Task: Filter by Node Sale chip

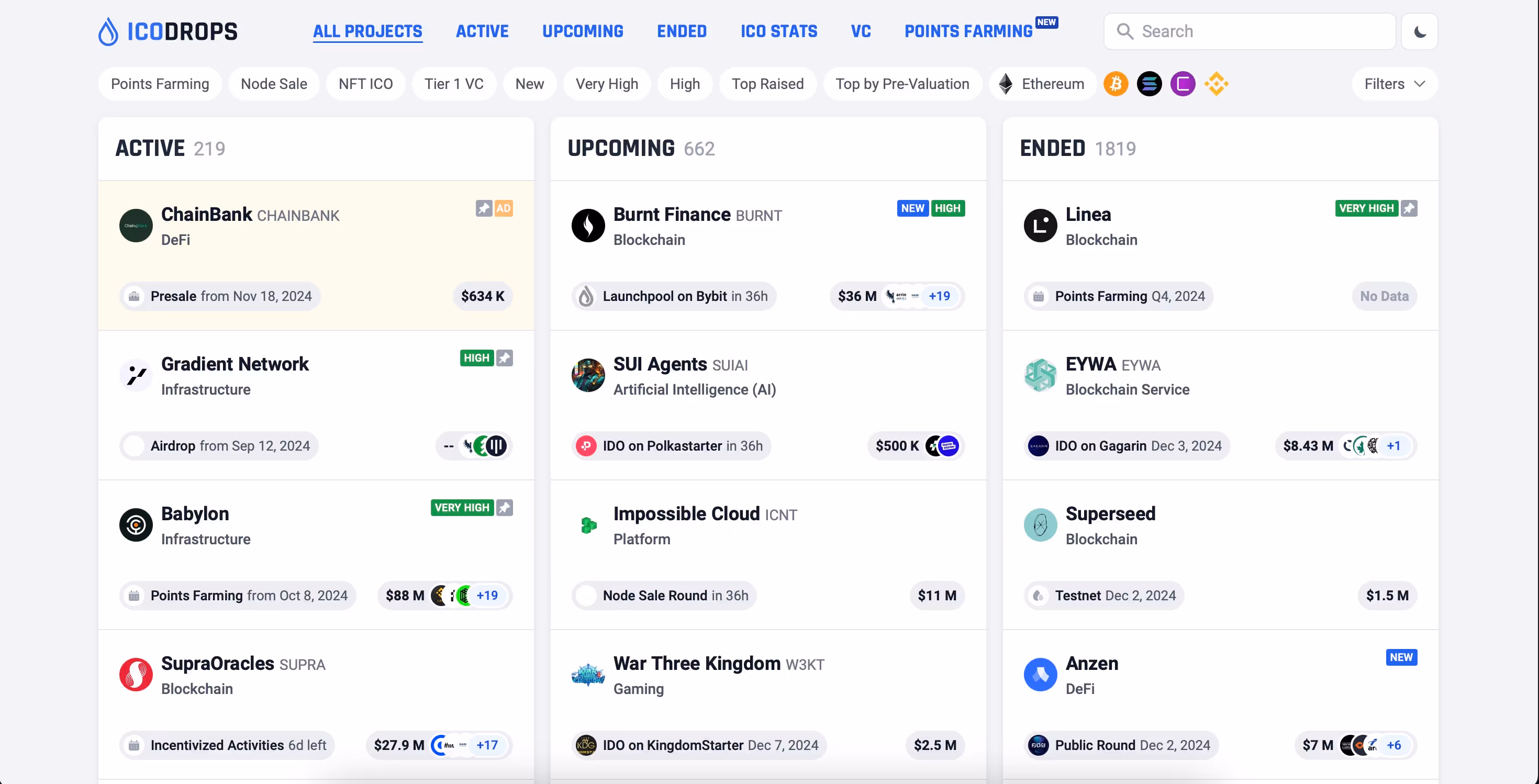Action: [x=274, y=84]
